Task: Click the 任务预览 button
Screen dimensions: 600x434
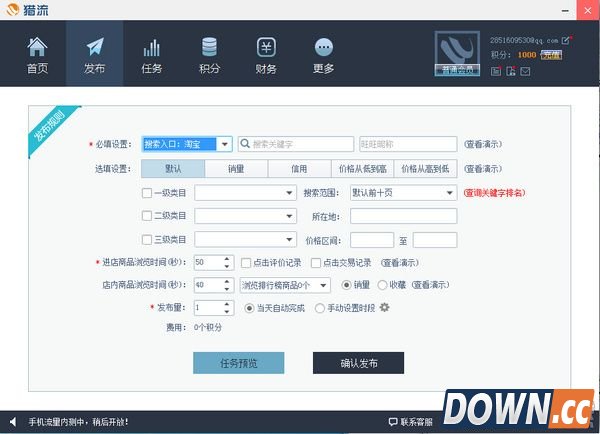Action: pyautogui.click(x=239, y=363)
